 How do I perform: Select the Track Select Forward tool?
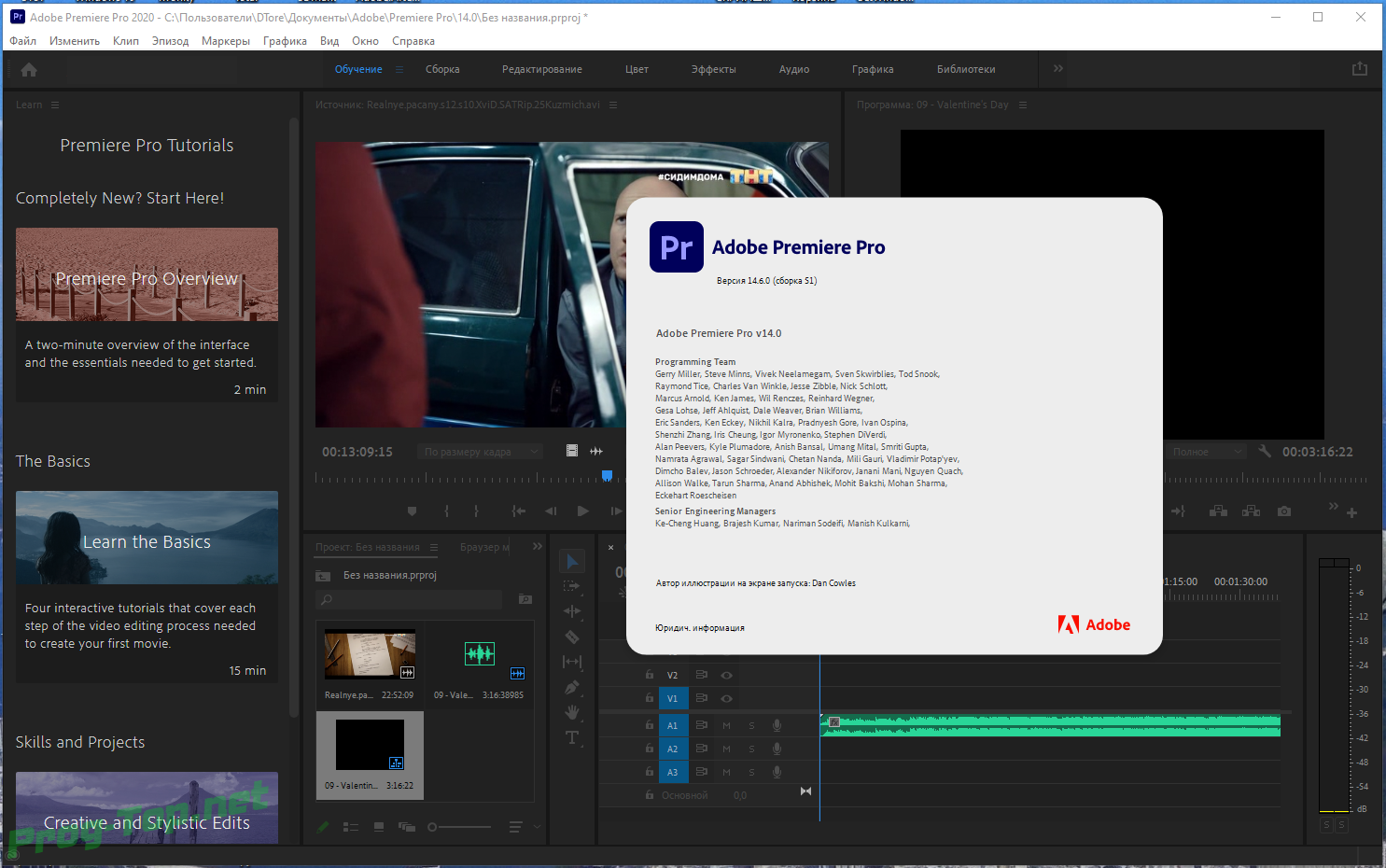572,586
